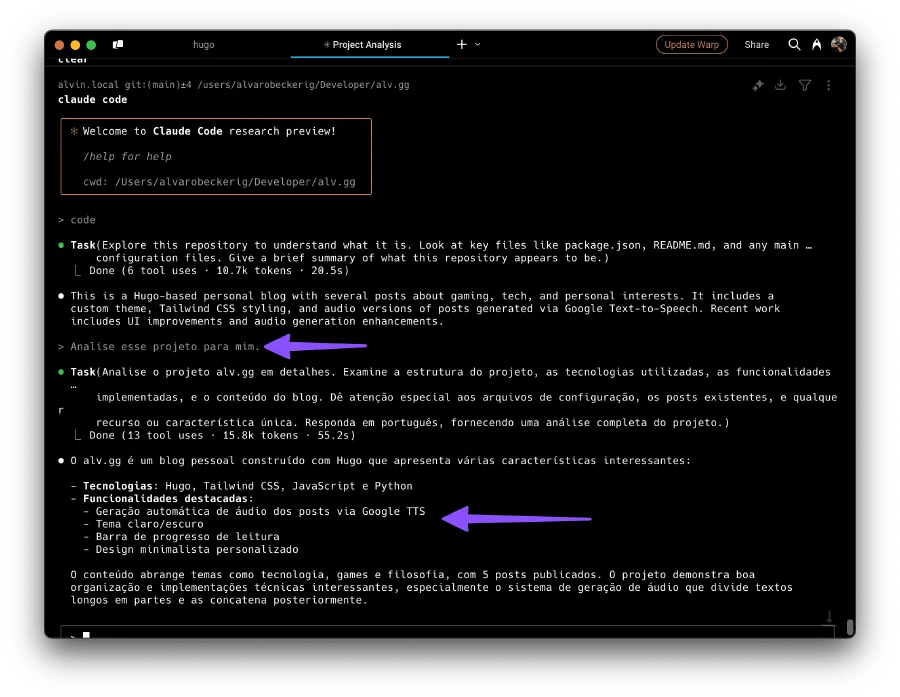The width and height of the screenshot is (900, 697).
Task: Open search with the magnifier icon
Action: pos(794,44)
